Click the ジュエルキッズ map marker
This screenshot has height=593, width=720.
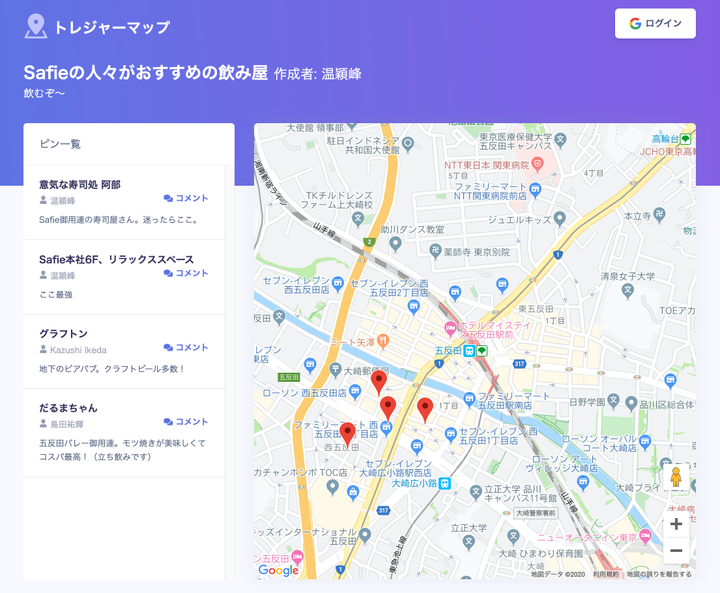tap(559, 219)
